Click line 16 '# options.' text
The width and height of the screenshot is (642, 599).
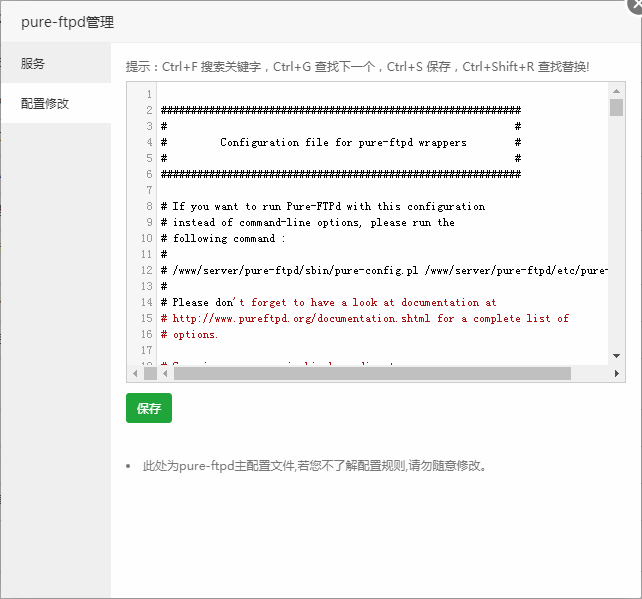[190, 335]
